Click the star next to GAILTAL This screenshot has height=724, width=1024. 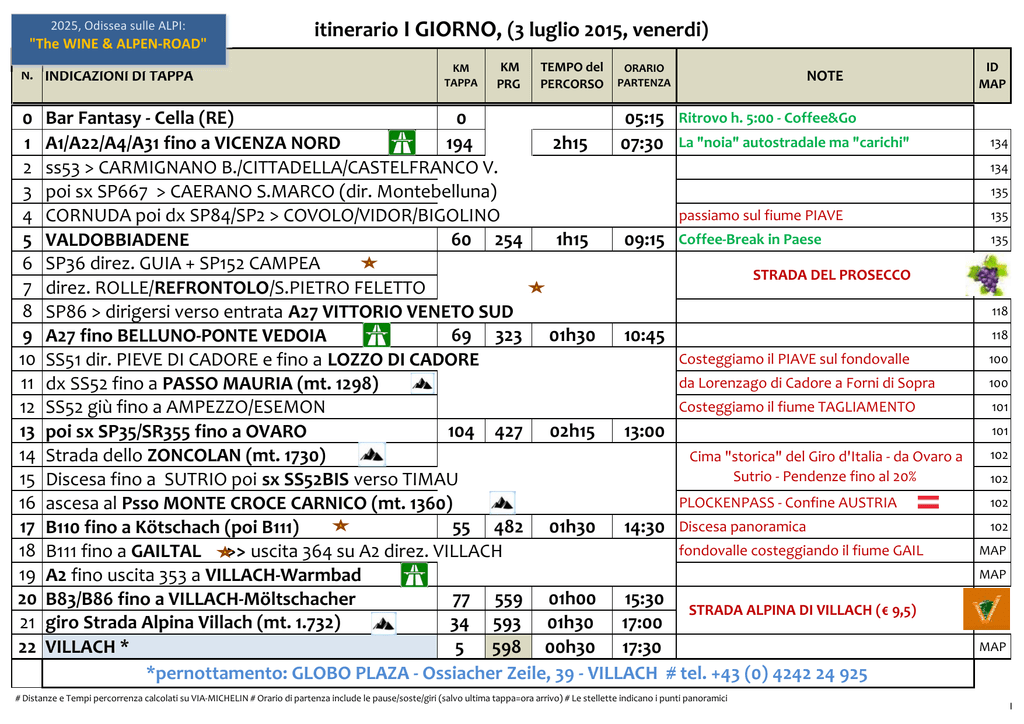[x=225, y=552]
